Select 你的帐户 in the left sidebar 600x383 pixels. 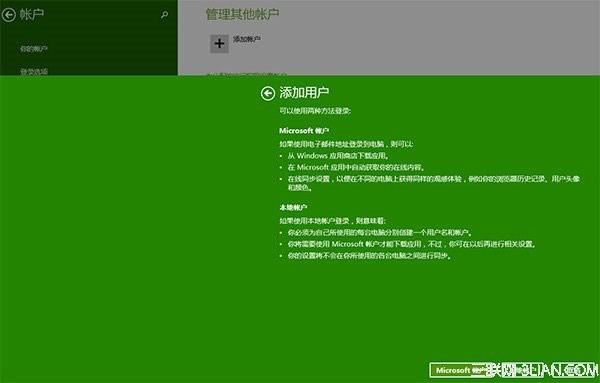tap(34, 49)
